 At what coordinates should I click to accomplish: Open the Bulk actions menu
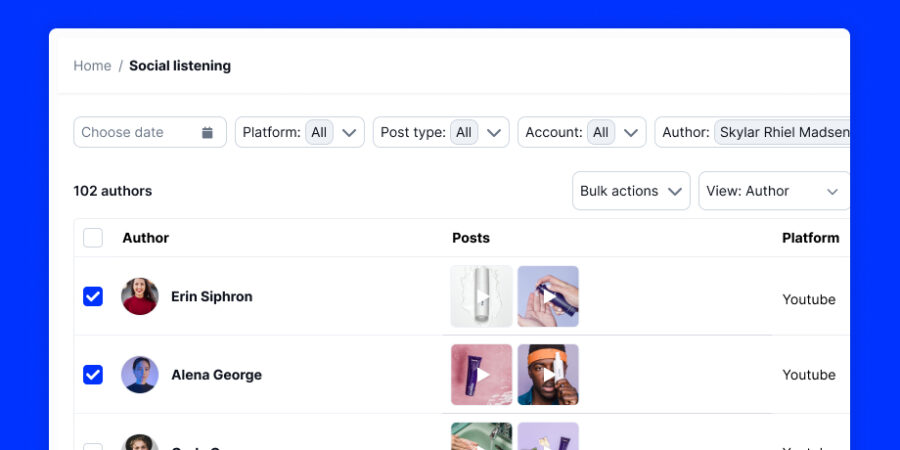pyautogui.click(x=631, y=191)
